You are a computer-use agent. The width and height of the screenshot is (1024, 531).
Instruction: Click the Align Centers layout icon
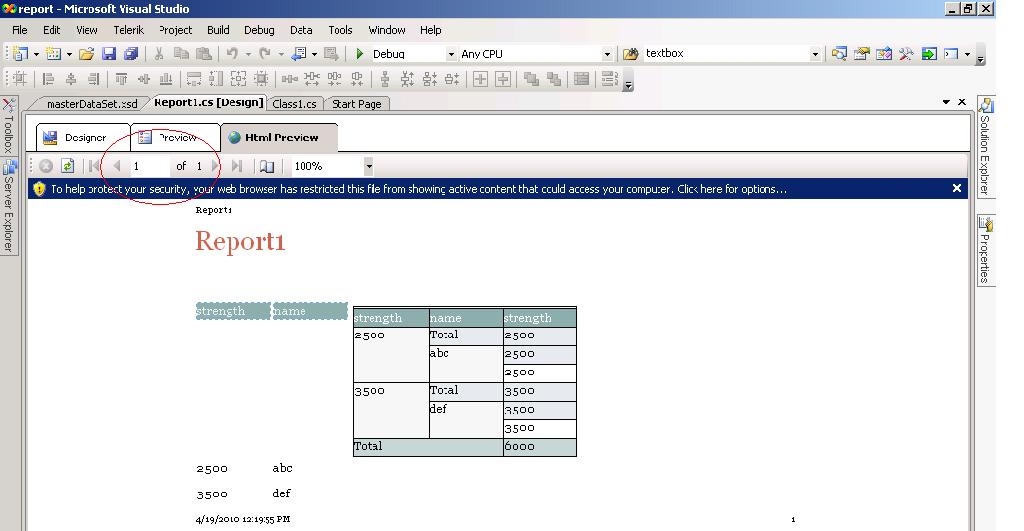click(x=71, y=79)
